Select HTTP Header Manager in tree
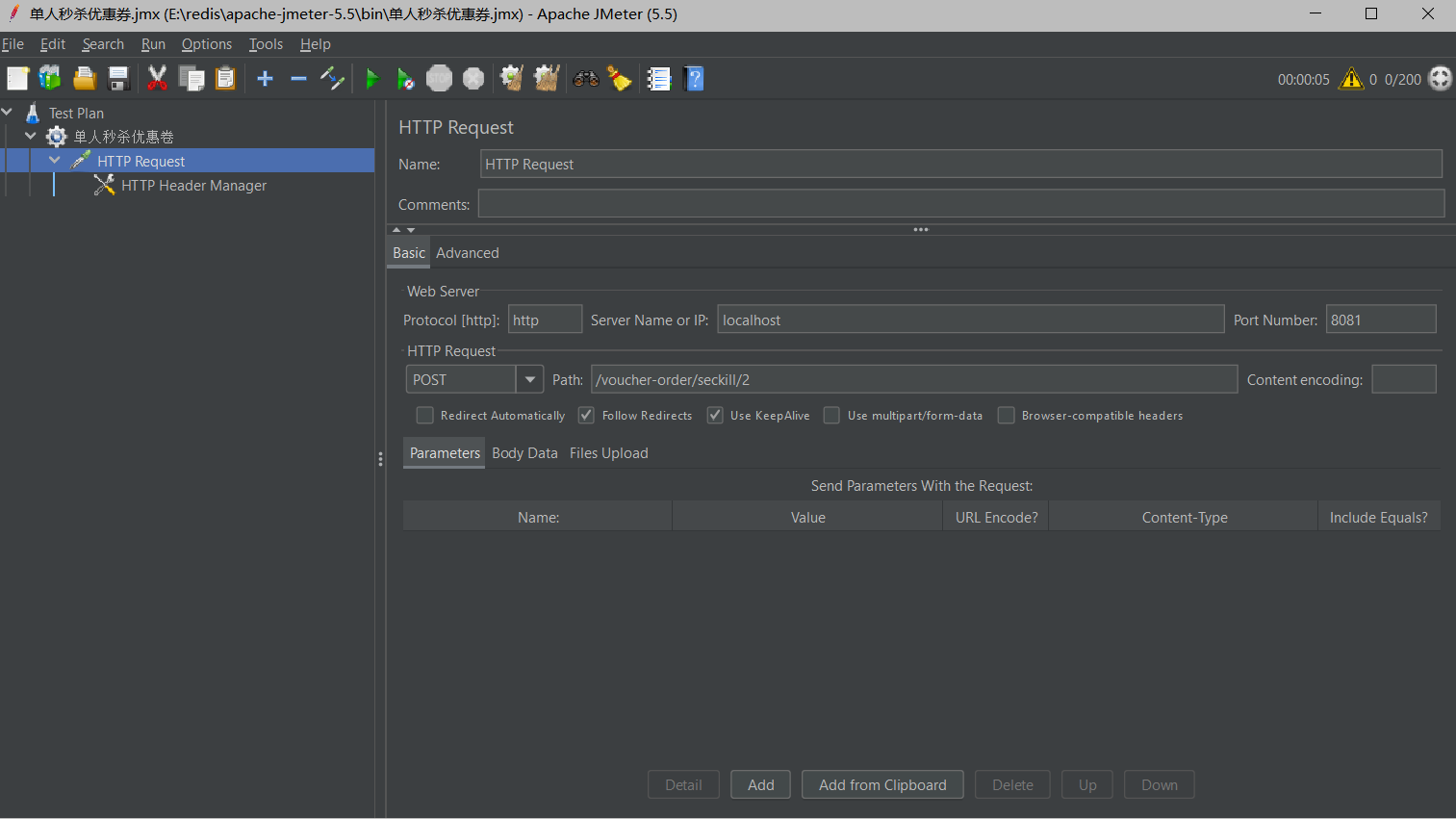The image size is (1456, 819). (x=193, y=185)
